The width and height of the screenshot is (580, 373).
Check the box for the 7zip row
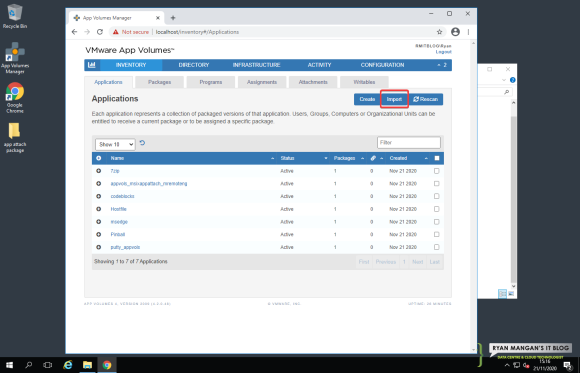tap(437, 171)
